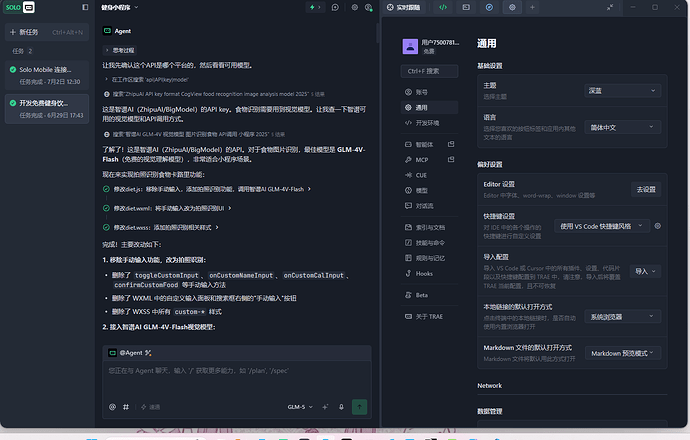Click 去设置 button for Editor 设置

pyautogui.click(x=646, y=190)
